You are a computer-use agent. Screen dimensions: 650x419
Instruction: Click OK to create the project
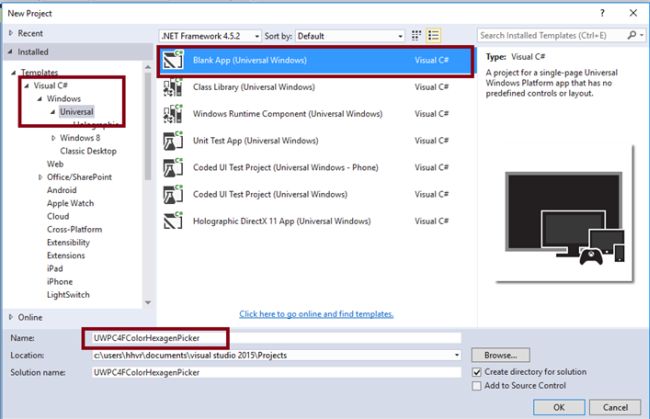tap(559, 407)
